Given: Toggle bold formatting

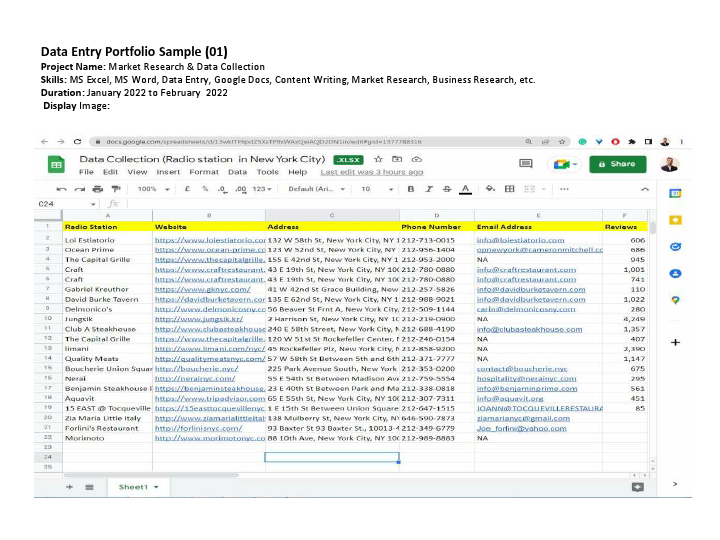Looking at the screenshot, I should click(x=411, y=189).
